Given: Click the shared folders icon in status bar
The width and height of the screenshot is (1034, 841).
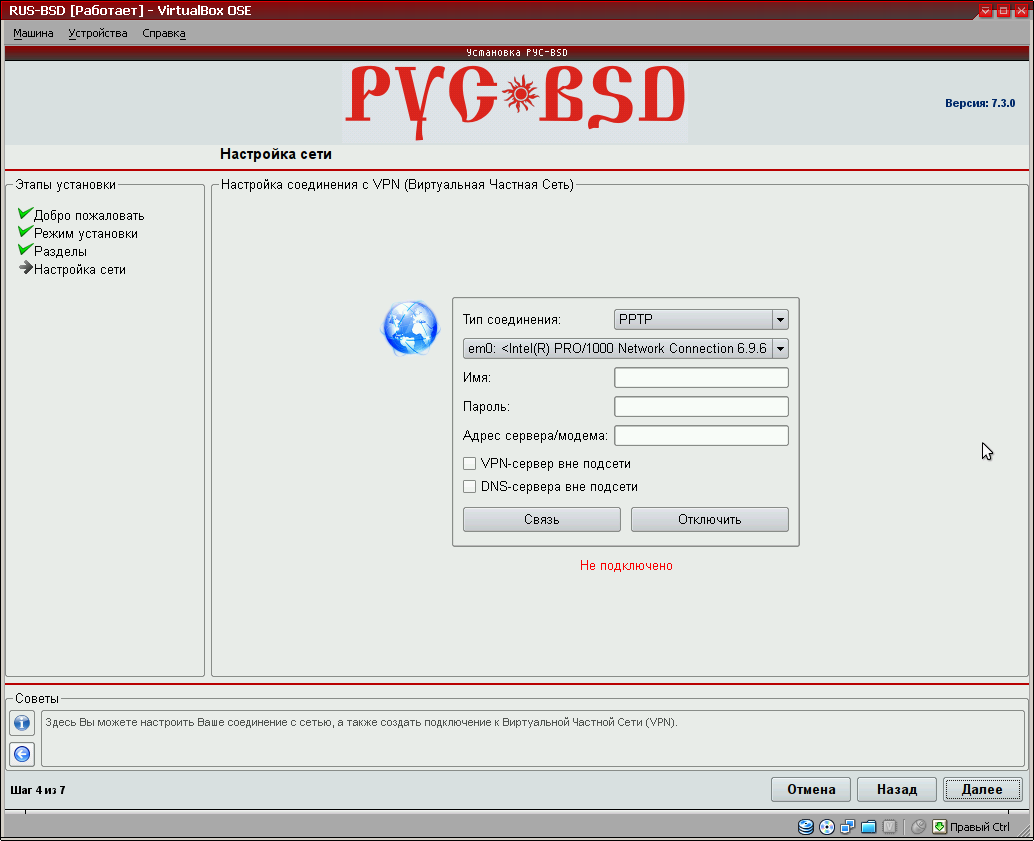Looking at the screenshot, I should (x=868, y=826).
